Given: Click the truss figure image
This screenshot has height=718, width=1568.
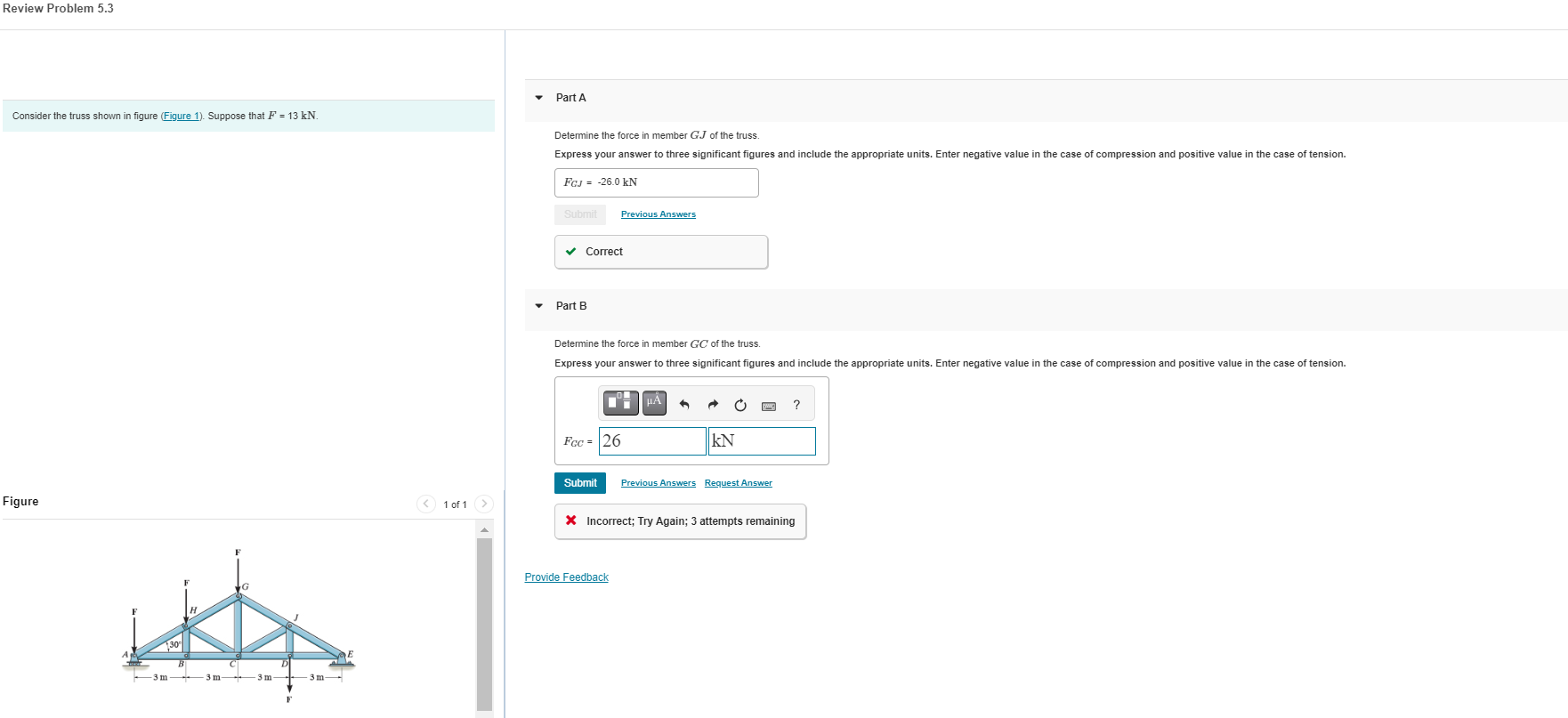Looking at the screenshot, I should point(238,626).
